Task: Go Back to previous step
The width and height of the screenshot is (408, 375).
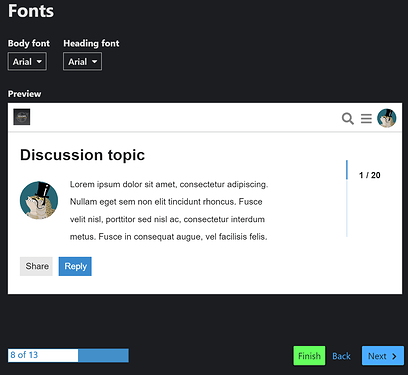Action: point(341,356)
